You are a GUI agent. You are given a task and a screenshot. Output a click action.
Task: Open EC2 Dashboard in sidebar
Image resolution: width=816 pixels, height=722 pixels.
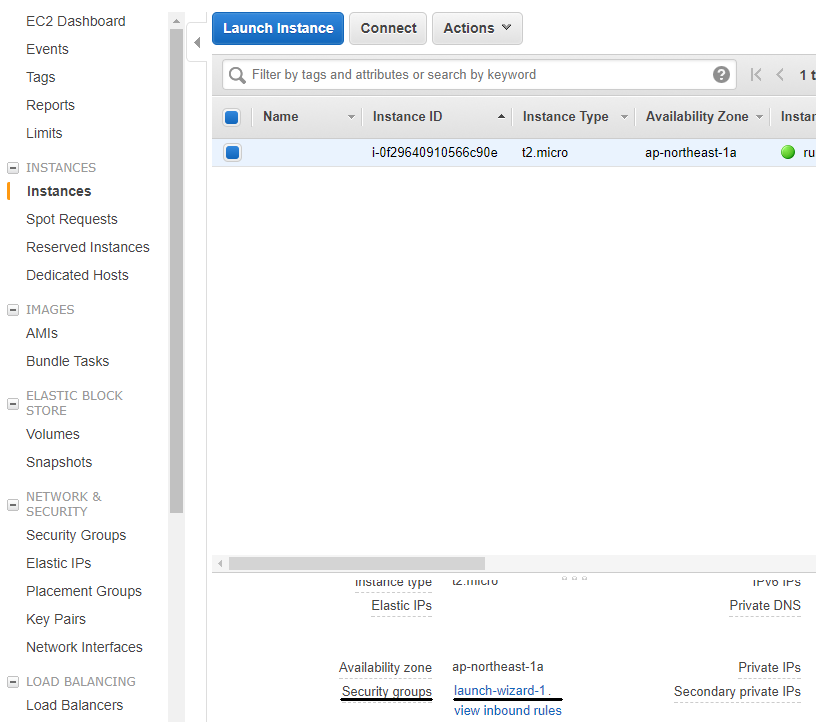[x=75, y=21]
